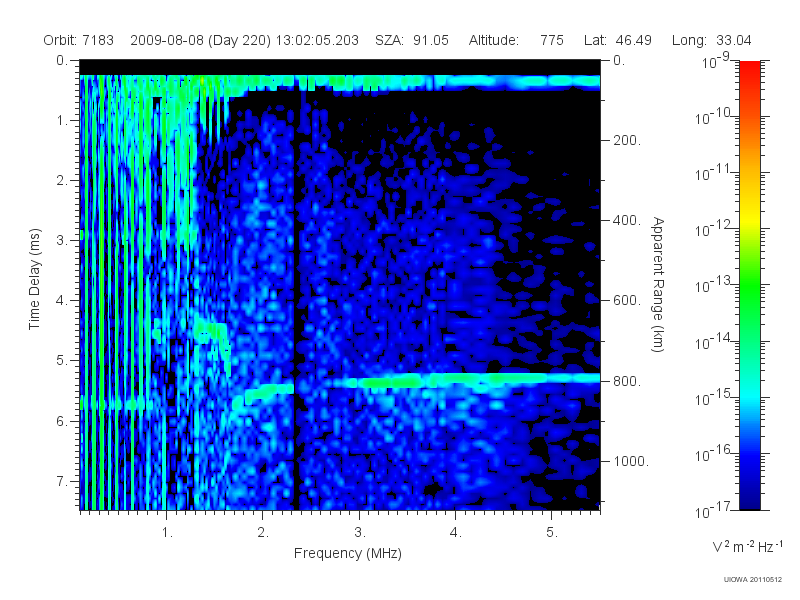800x600 pixels.
Task: Click the 3. tick on the frequency axis
Action: 360,533
